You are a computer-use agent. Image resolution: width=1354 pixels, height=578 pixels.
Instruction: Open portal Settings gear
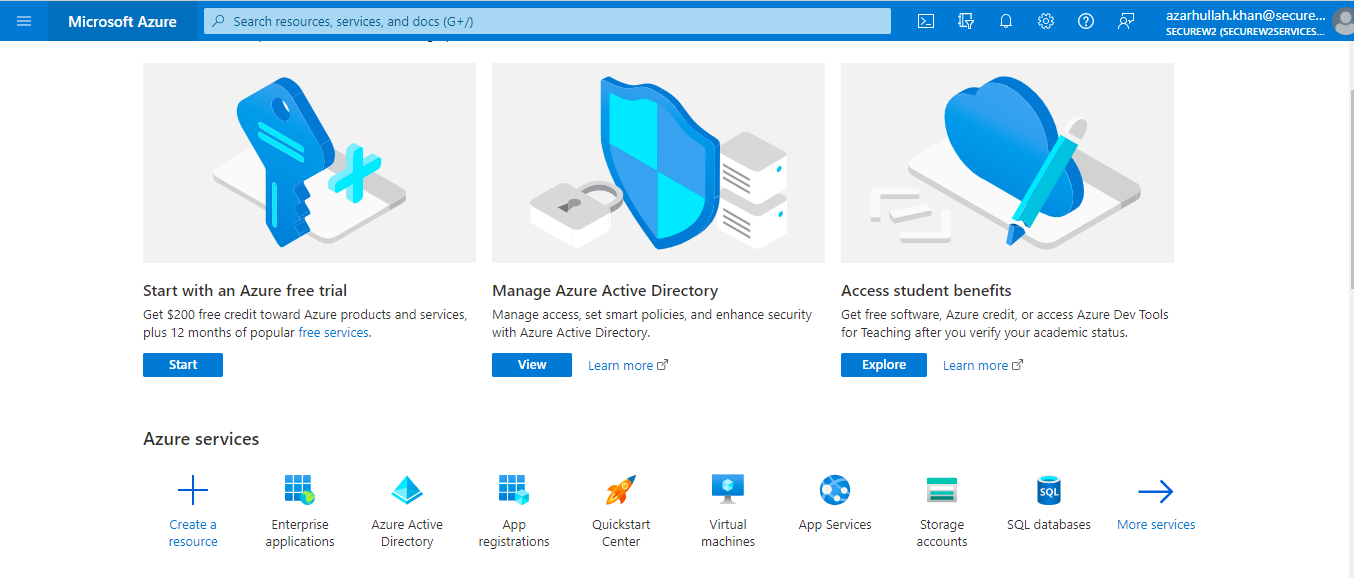point(1046,21)
